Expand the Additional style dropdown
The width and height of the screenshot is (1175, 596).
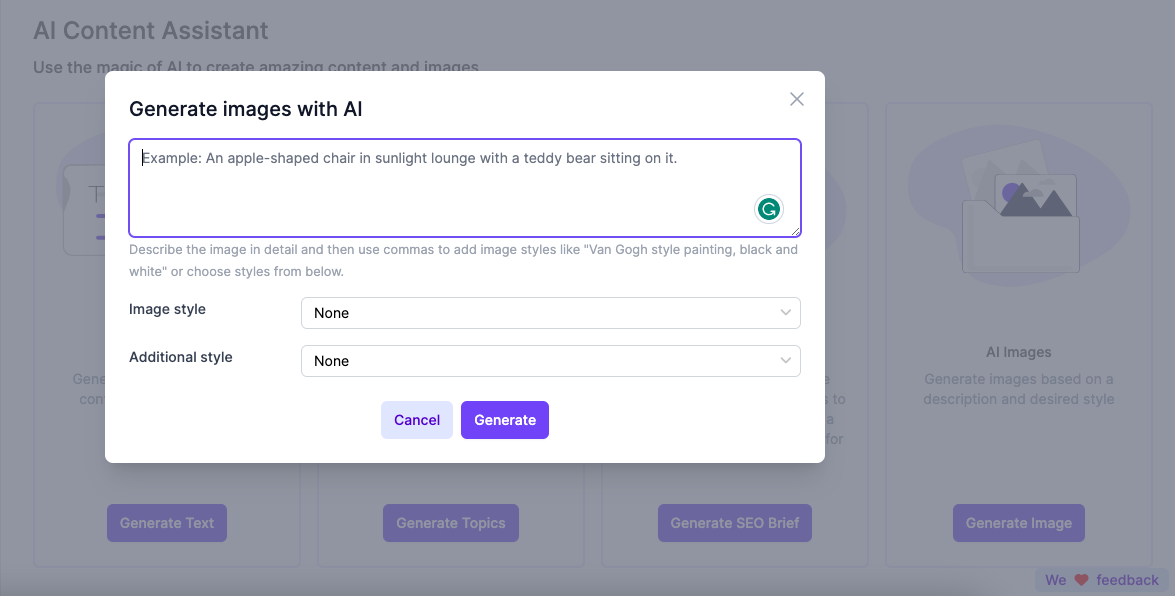[550, 361]
